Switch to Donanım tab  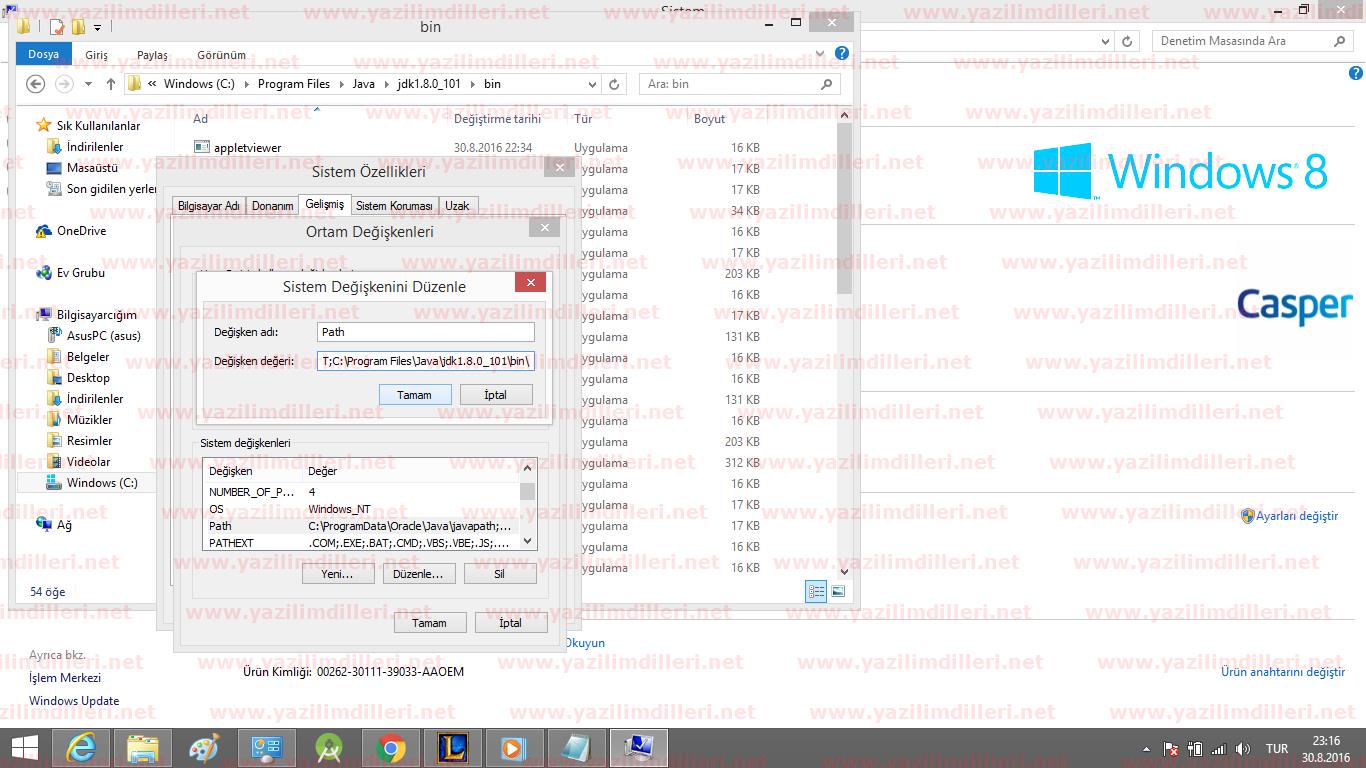[x=272, y=206]
